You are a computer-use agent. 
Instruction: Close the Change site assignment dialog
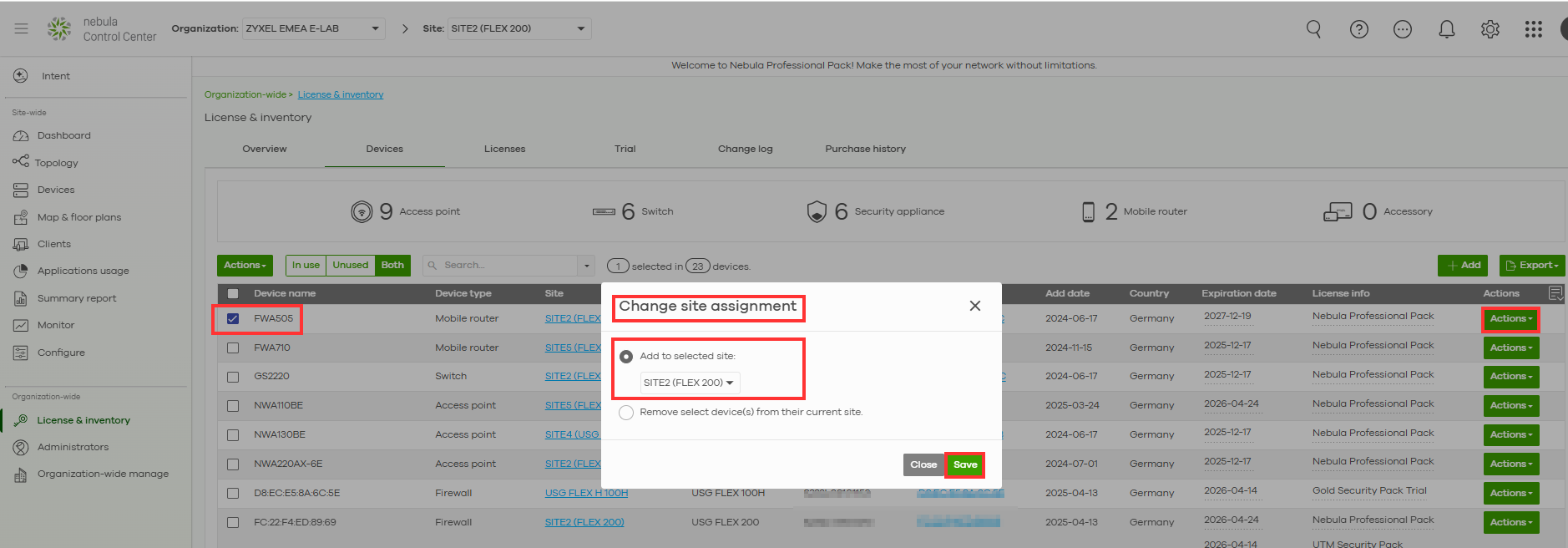[x=974, y=306]
